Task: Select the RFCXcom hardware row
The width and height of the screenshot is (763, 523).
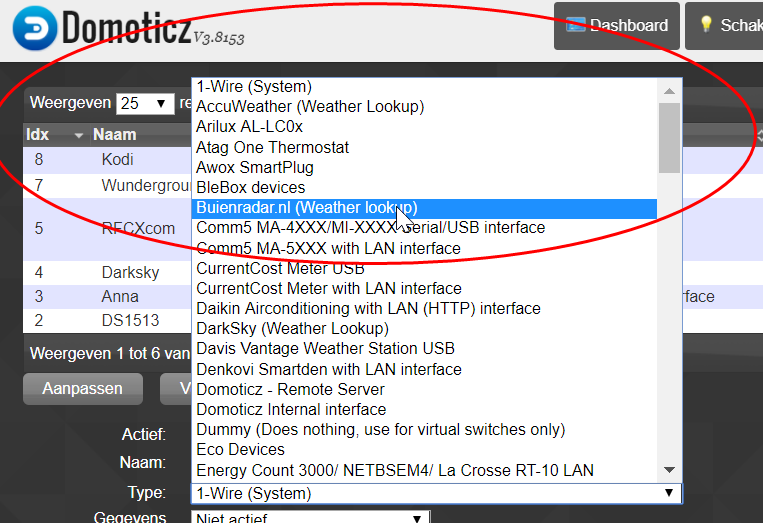Action: click(108, 229)
